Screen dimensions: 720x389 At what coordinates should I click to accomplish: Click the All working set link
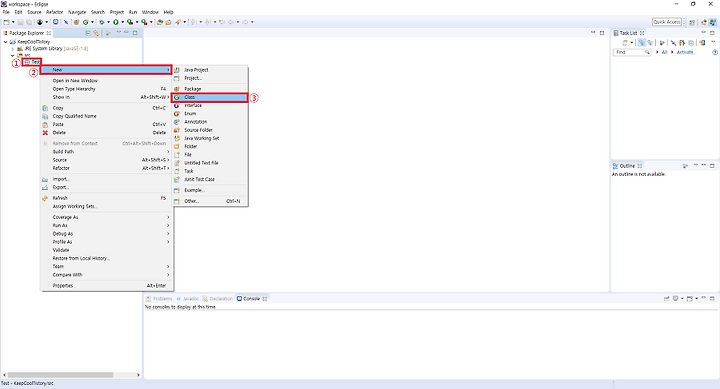(664, 52)
